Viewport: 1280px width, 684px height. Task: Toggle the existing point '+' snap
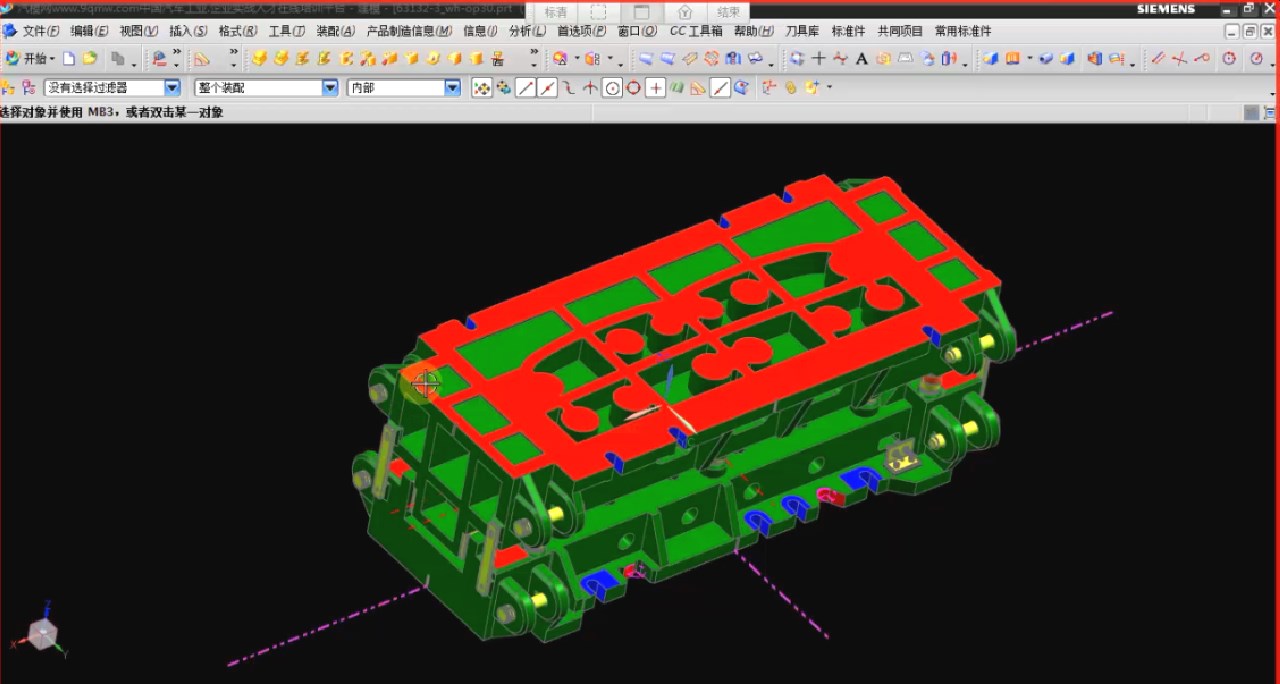656,88
